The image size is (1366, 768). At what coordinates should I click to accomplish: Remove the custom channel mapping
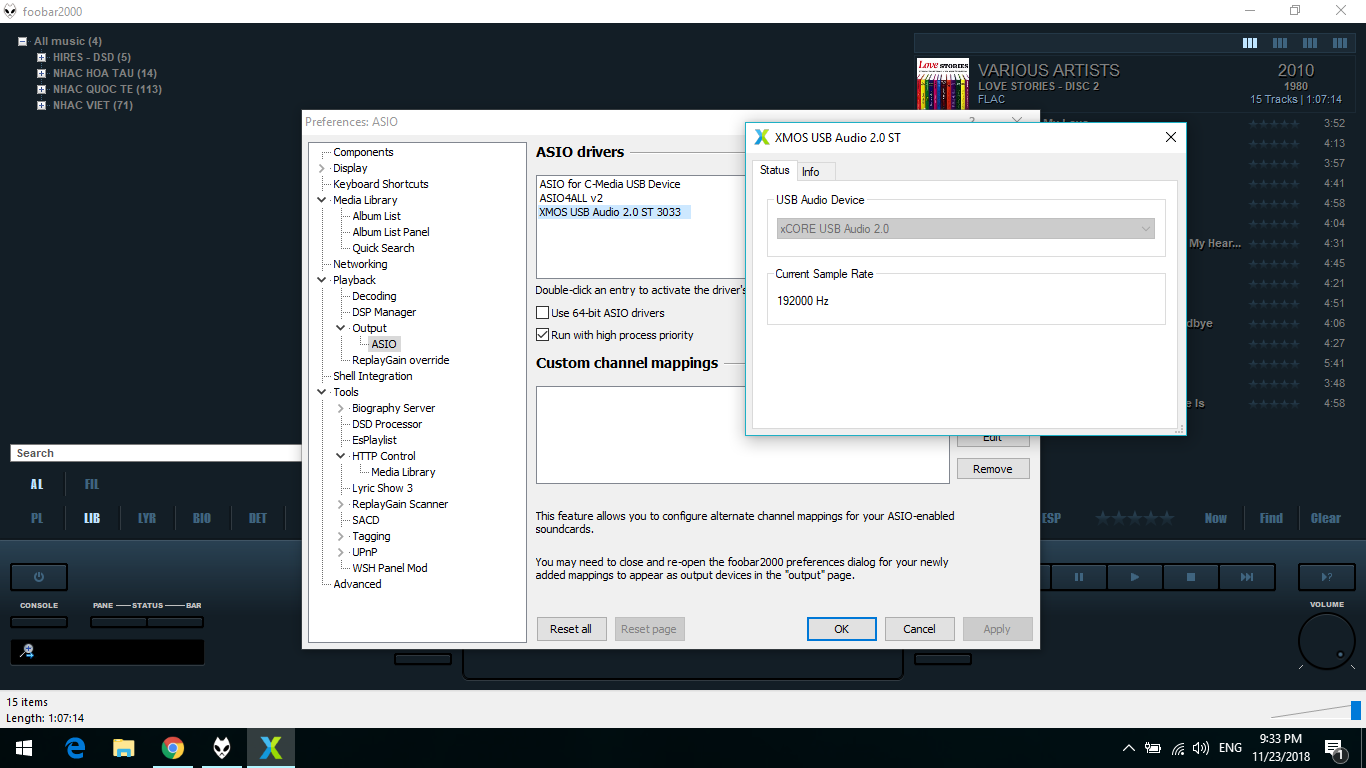[993, 469]
